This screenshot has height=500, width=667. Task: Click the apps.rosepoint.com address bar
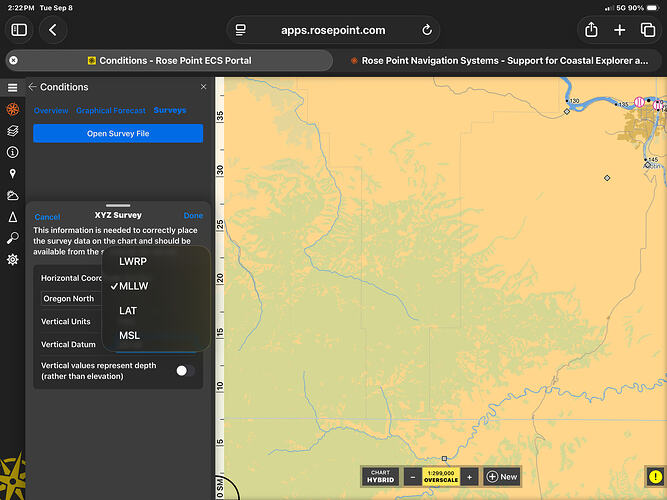pyautogui.click(x=333, y=30)
